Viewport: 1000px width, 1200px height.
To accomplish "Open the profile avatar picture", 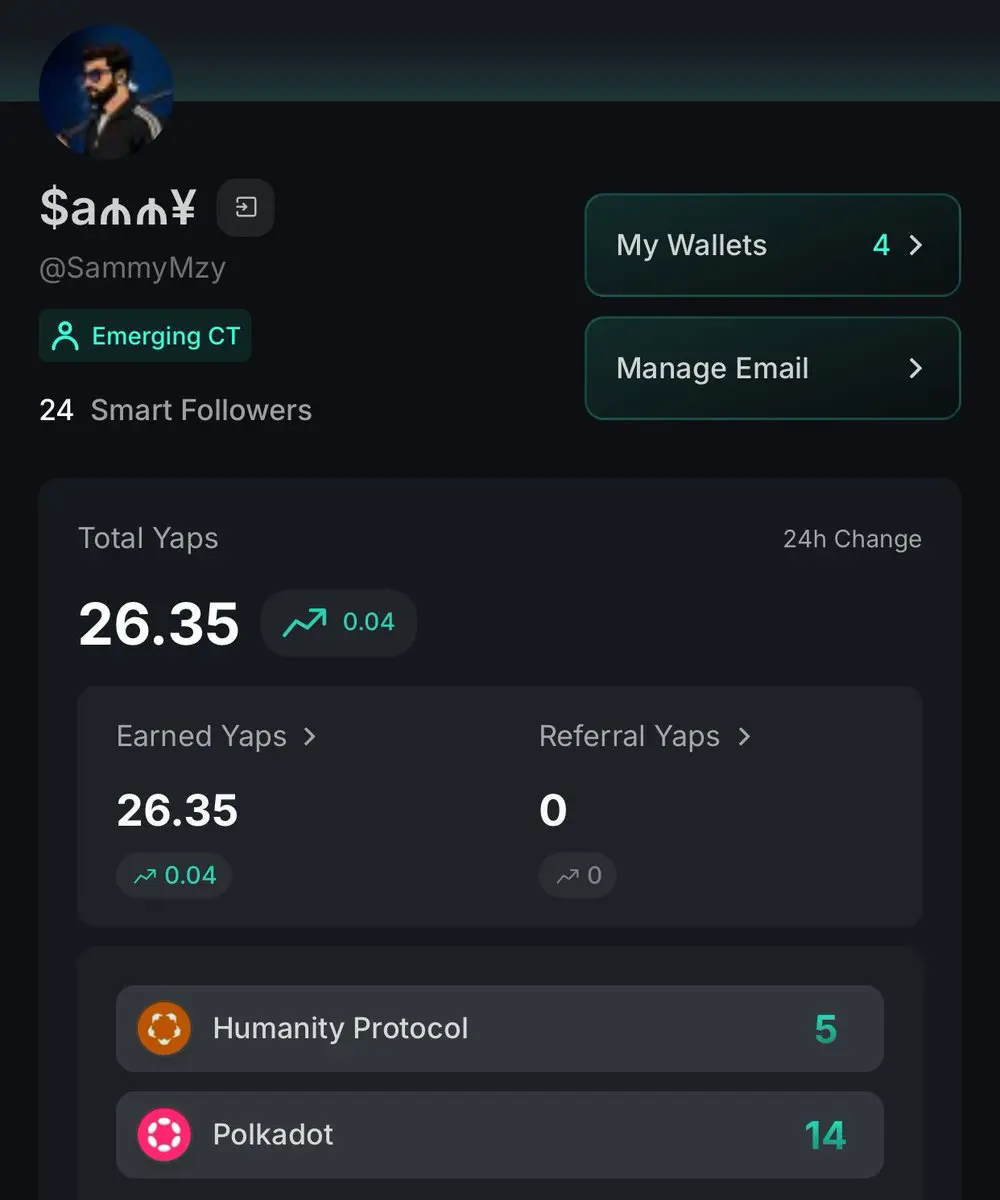I will pos(106,92).
